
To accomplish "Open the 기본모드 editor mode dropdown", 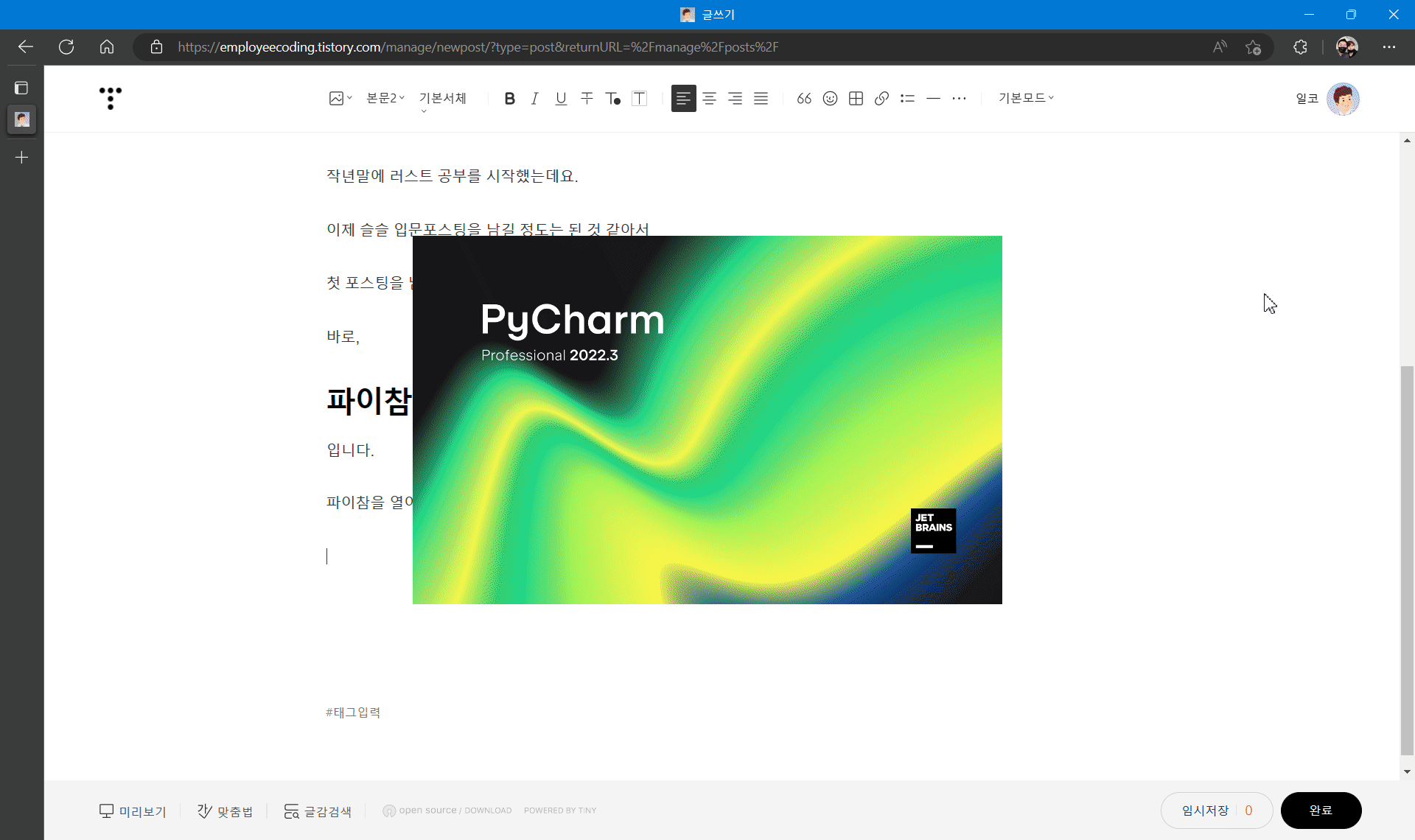I will (1026, 98).
